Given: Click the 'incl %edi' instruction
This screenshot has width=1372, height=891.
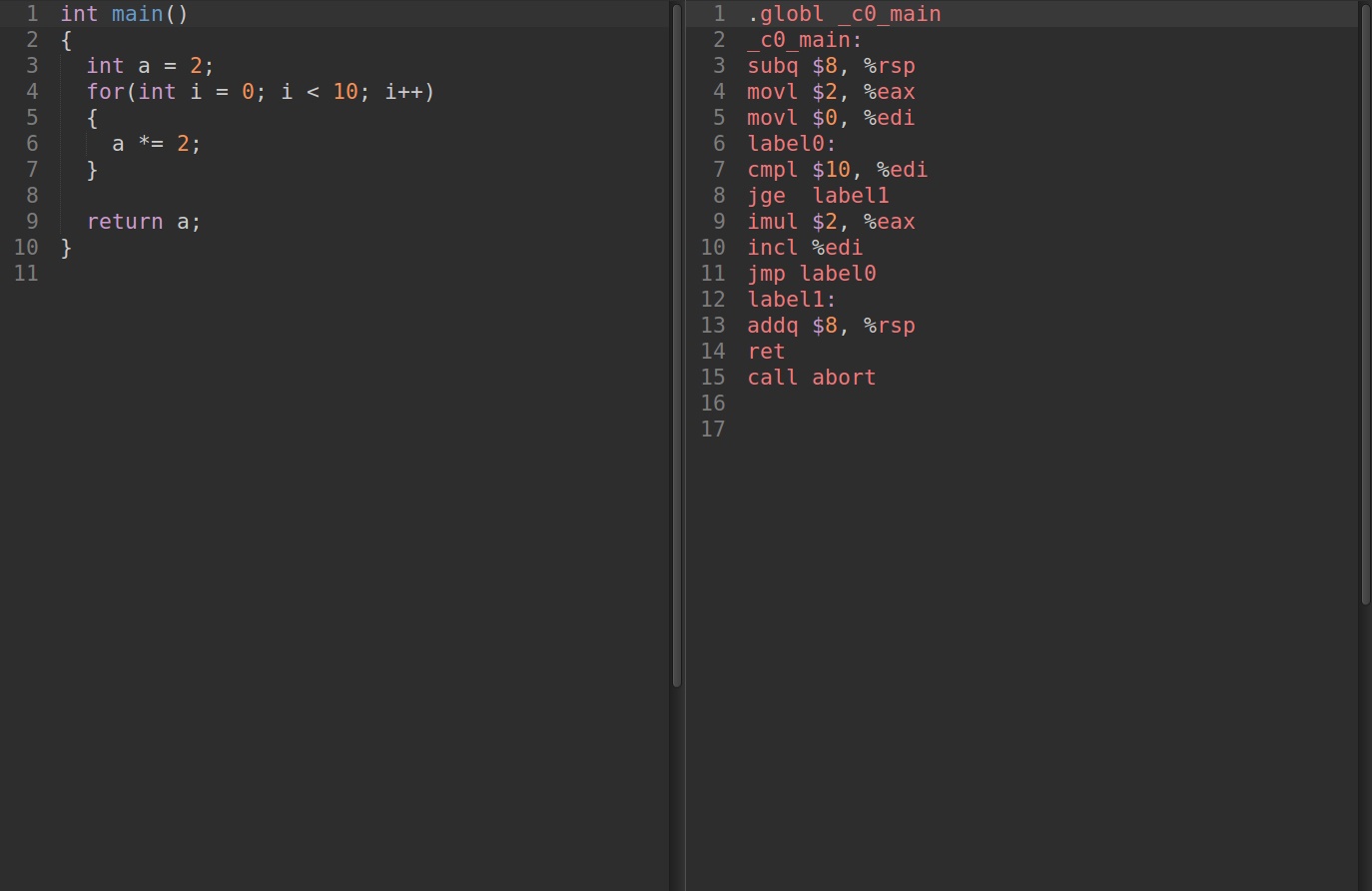Looking at the screenshot, I should tap(805, 248).
